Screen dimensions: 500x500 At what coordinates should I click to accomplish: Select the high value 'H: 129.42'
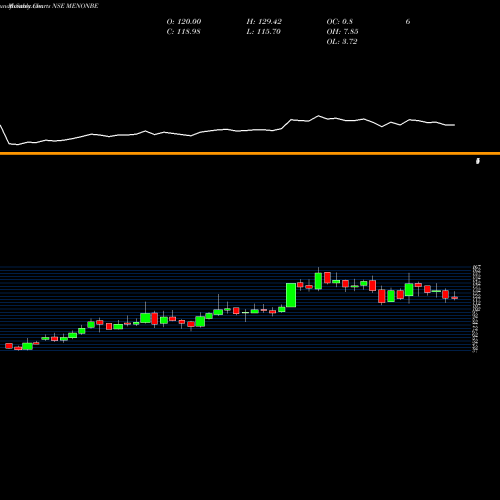click(x=264, y=22)
